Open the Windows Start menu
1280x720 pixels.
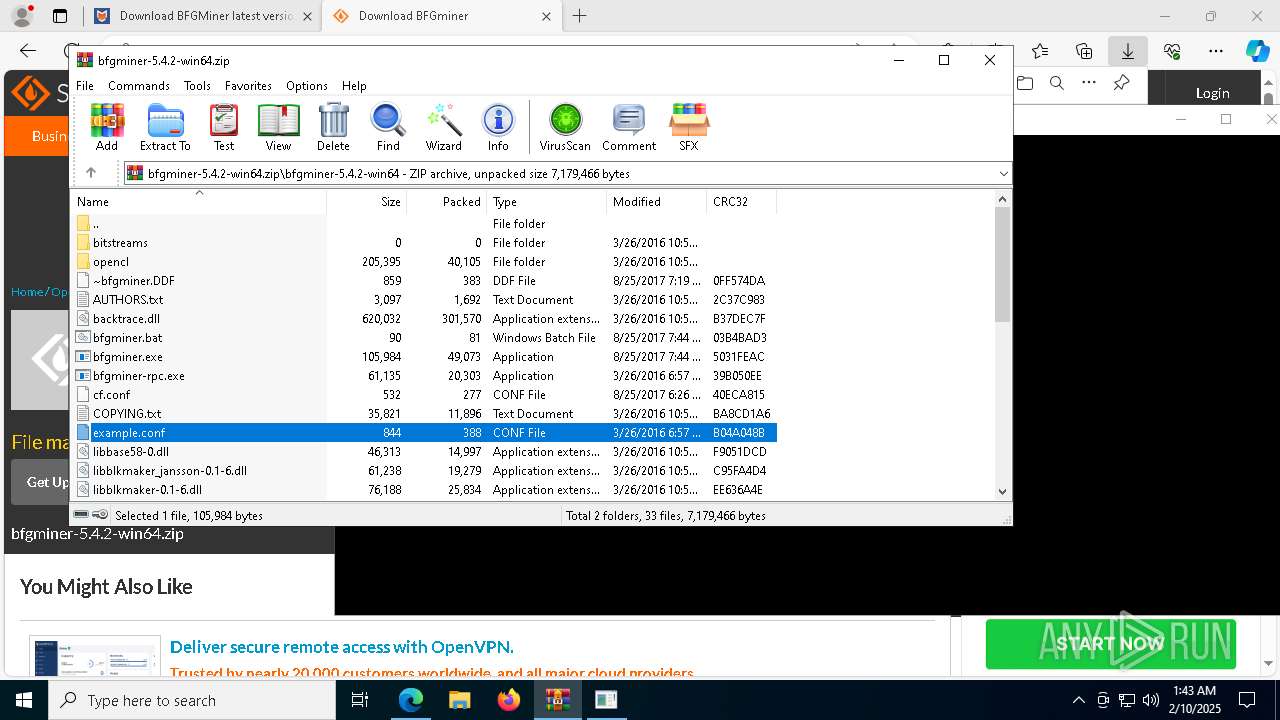[24, 700]
